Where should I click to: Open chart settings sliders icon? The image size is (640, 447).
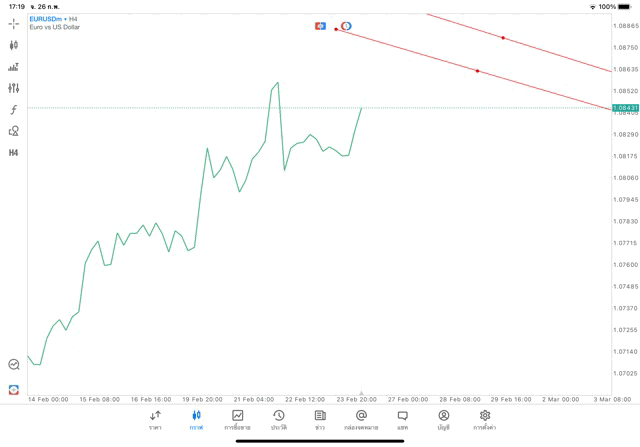[x=14, y=88]
